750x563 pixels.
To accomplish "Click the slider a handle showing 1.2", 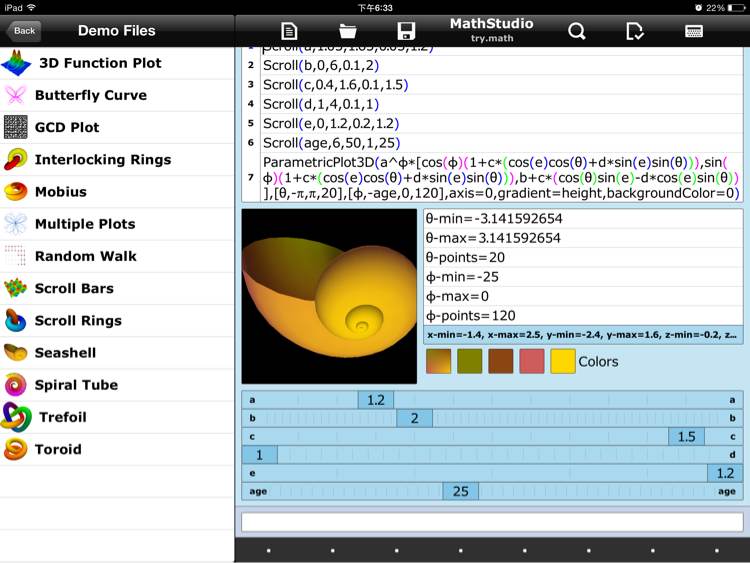I will [x=376, y=400].
